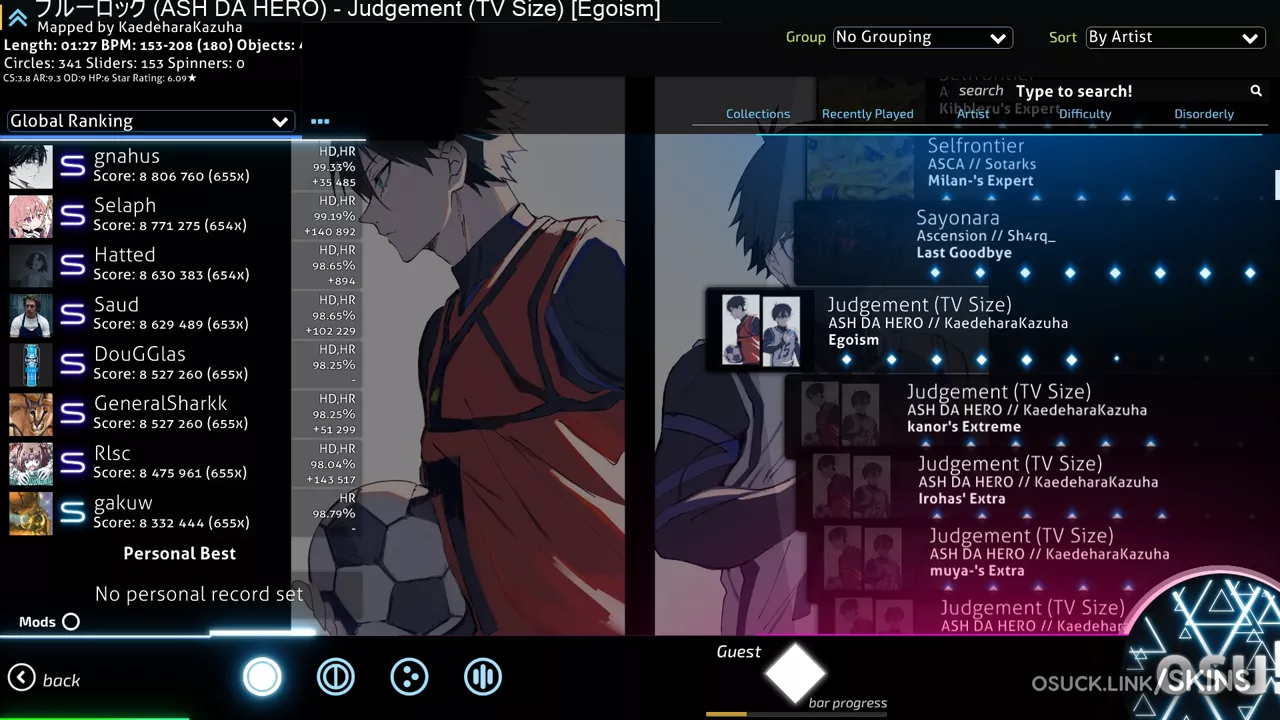Click the Selfrontier beatmap thumbnail image

[860, 168]
